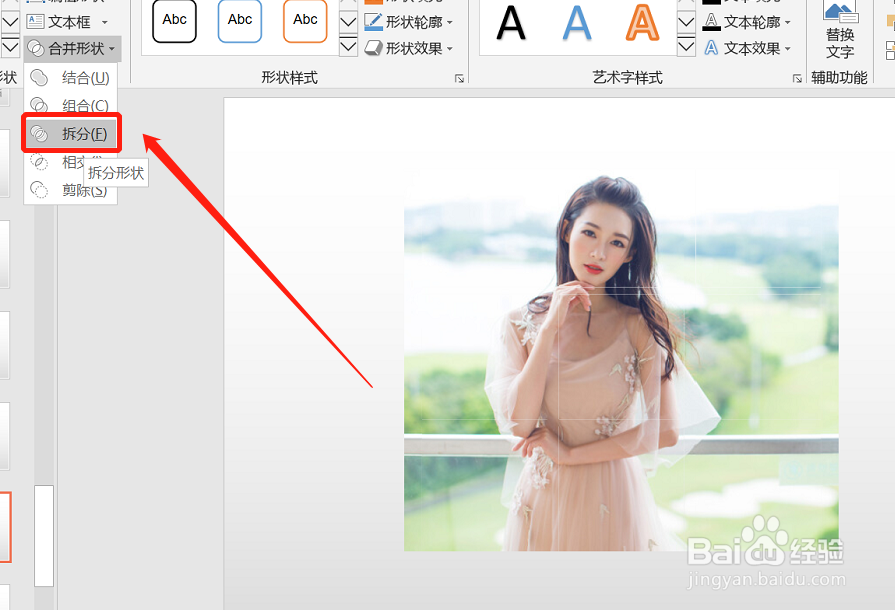The height and width of the screenshot is (610, 895).
Task: Open 形状样式 dialog launcher
Action: pyautogui.click(x=459, y=79)
